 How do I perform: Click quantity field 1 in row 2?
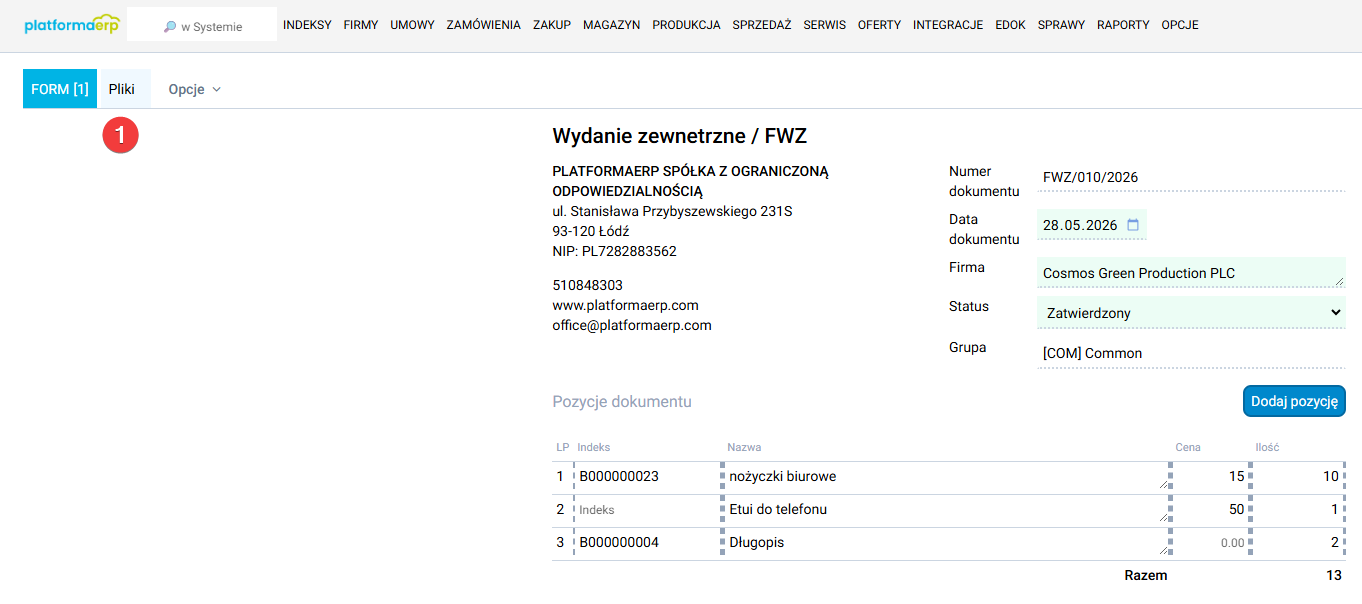[1297, 510]
